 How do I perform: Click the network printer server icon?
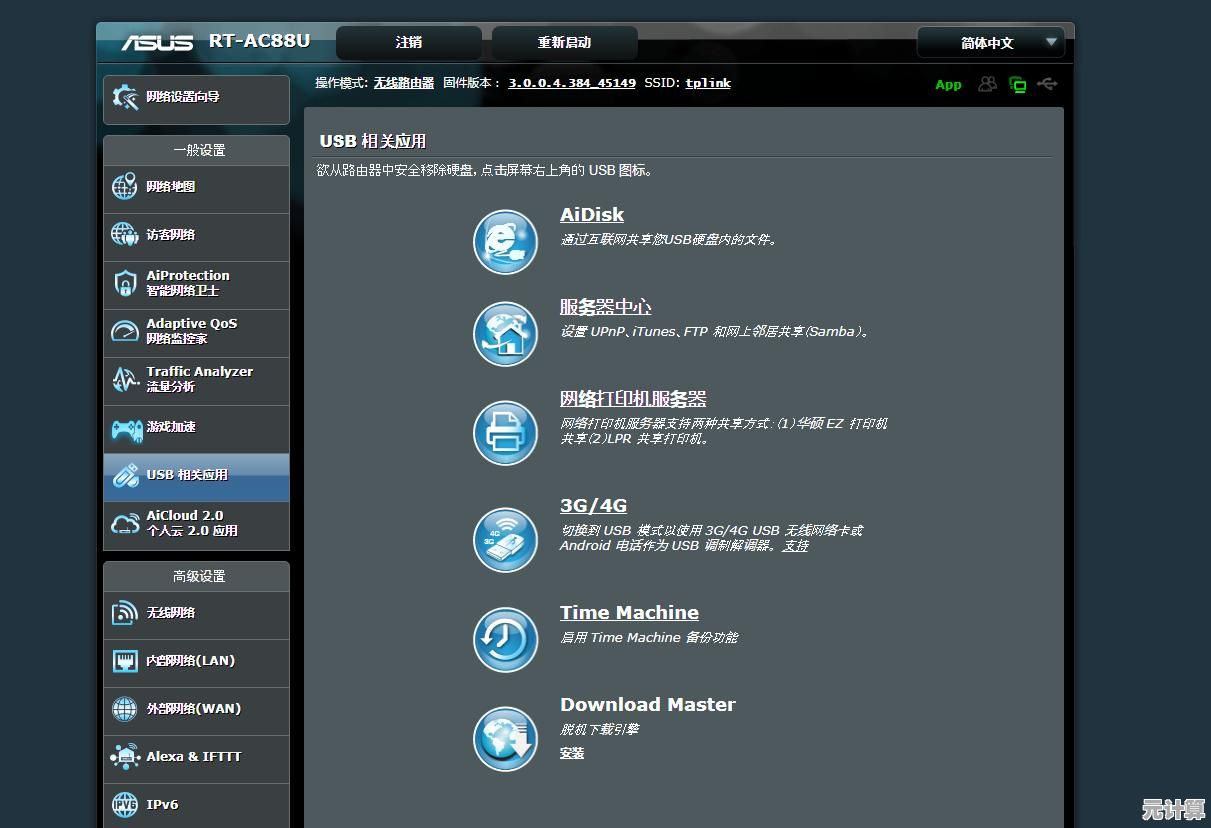[505, 432]
